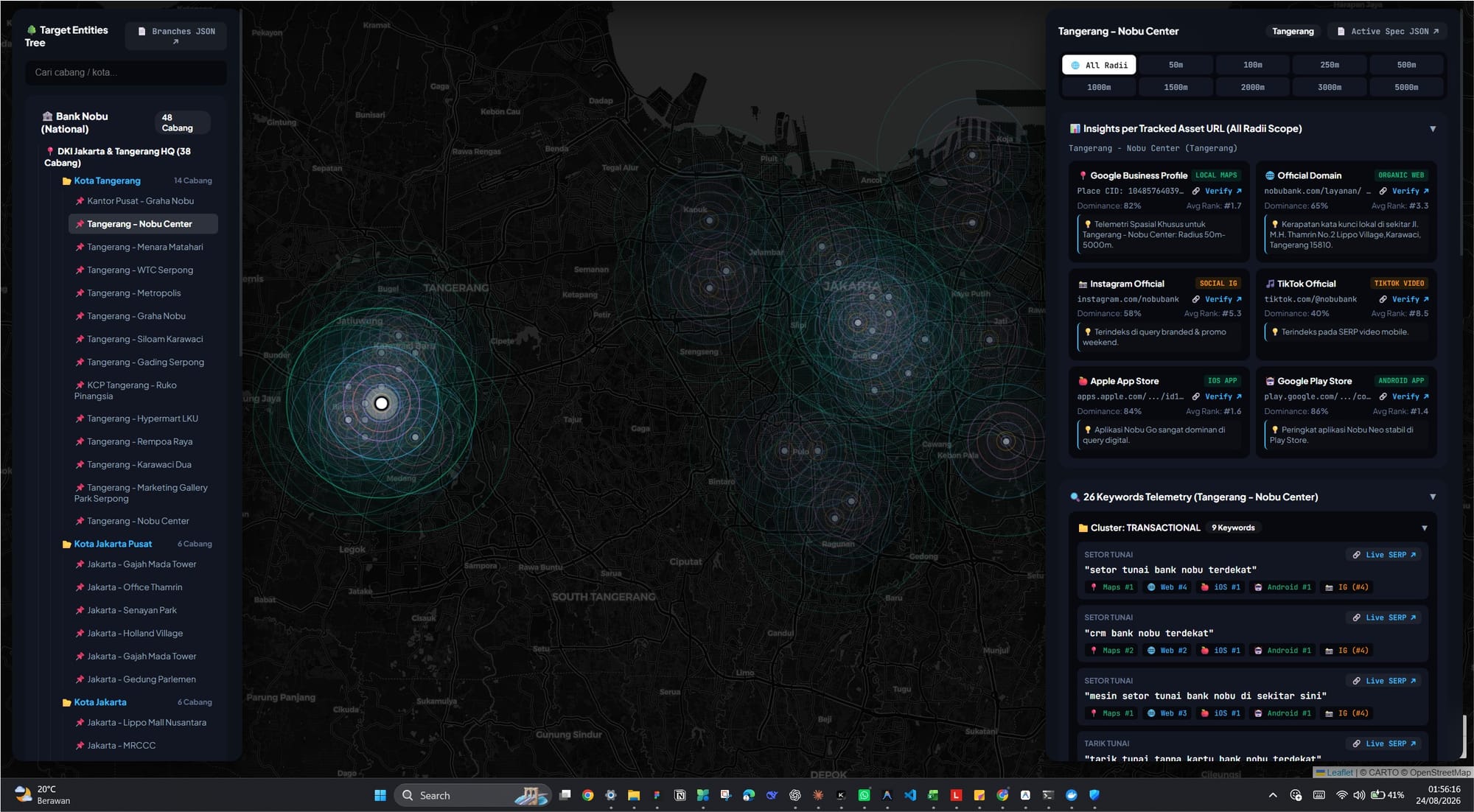The height and width of the screenshot is (812, 1474).
Task: Select the 1000m radius option
Action: pyautogui.click(x=1099, y=87)
